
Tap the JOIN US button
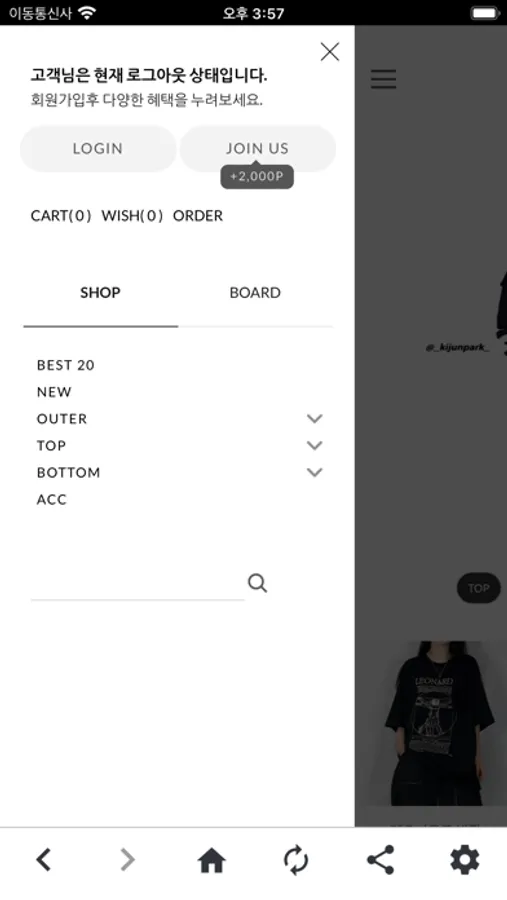point(257,149)
